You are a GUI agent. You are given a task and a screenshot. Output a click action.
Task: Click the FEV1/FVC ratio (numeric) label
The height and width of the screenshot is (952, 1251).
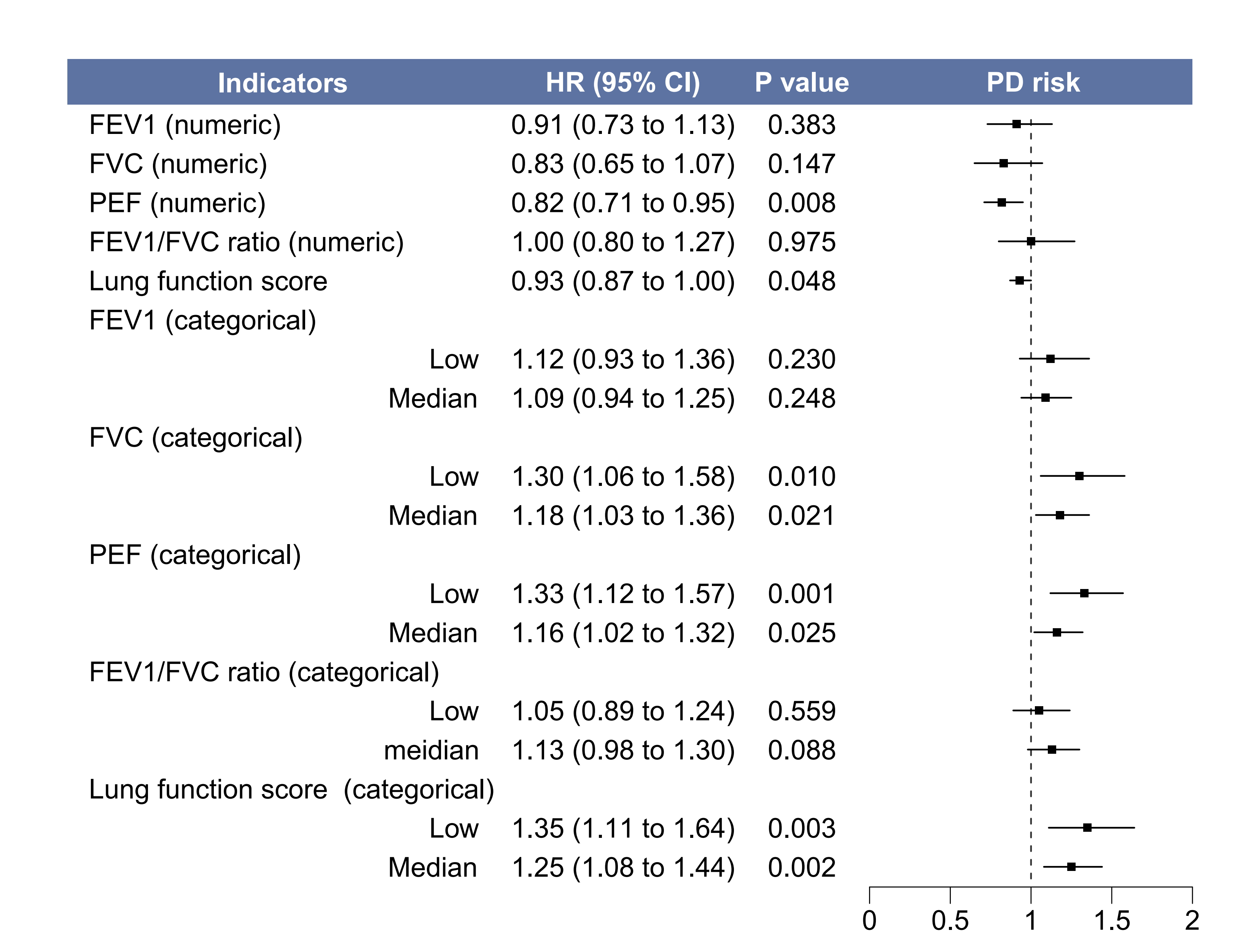coord(247,242)
